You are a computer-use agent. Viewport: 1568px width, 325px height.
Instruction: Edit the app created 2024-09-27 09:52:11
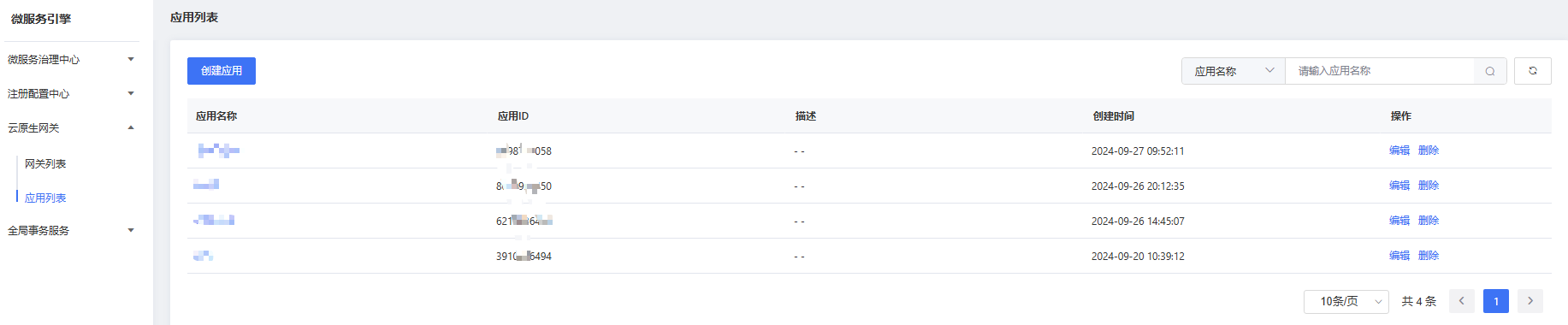1399,151
